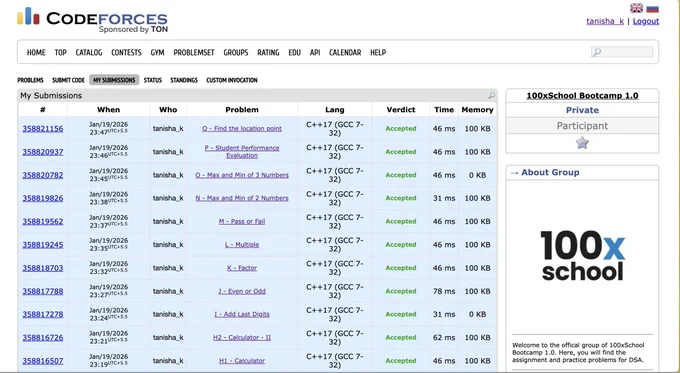Click the 62 ms time cell
The image size is (680, 373).
[444, 337]
